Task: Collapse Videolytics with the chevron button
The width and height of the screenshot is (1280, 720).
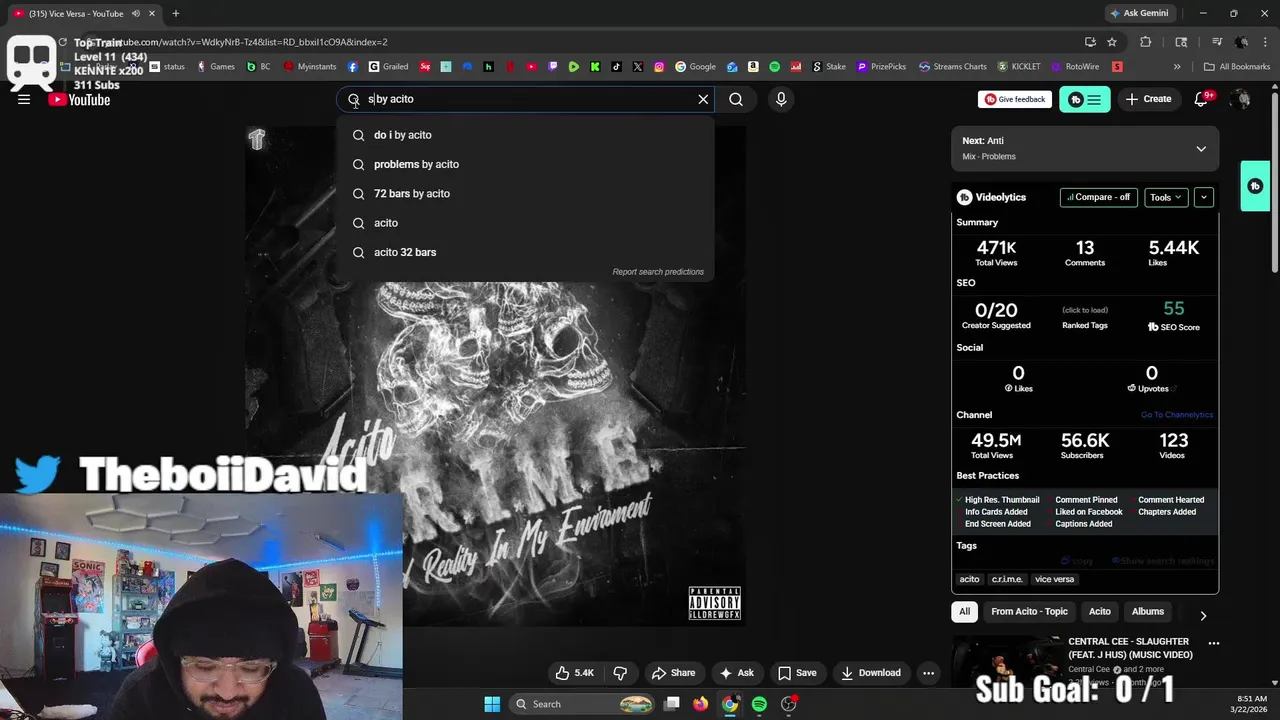Action: (x=1204, y=197)
